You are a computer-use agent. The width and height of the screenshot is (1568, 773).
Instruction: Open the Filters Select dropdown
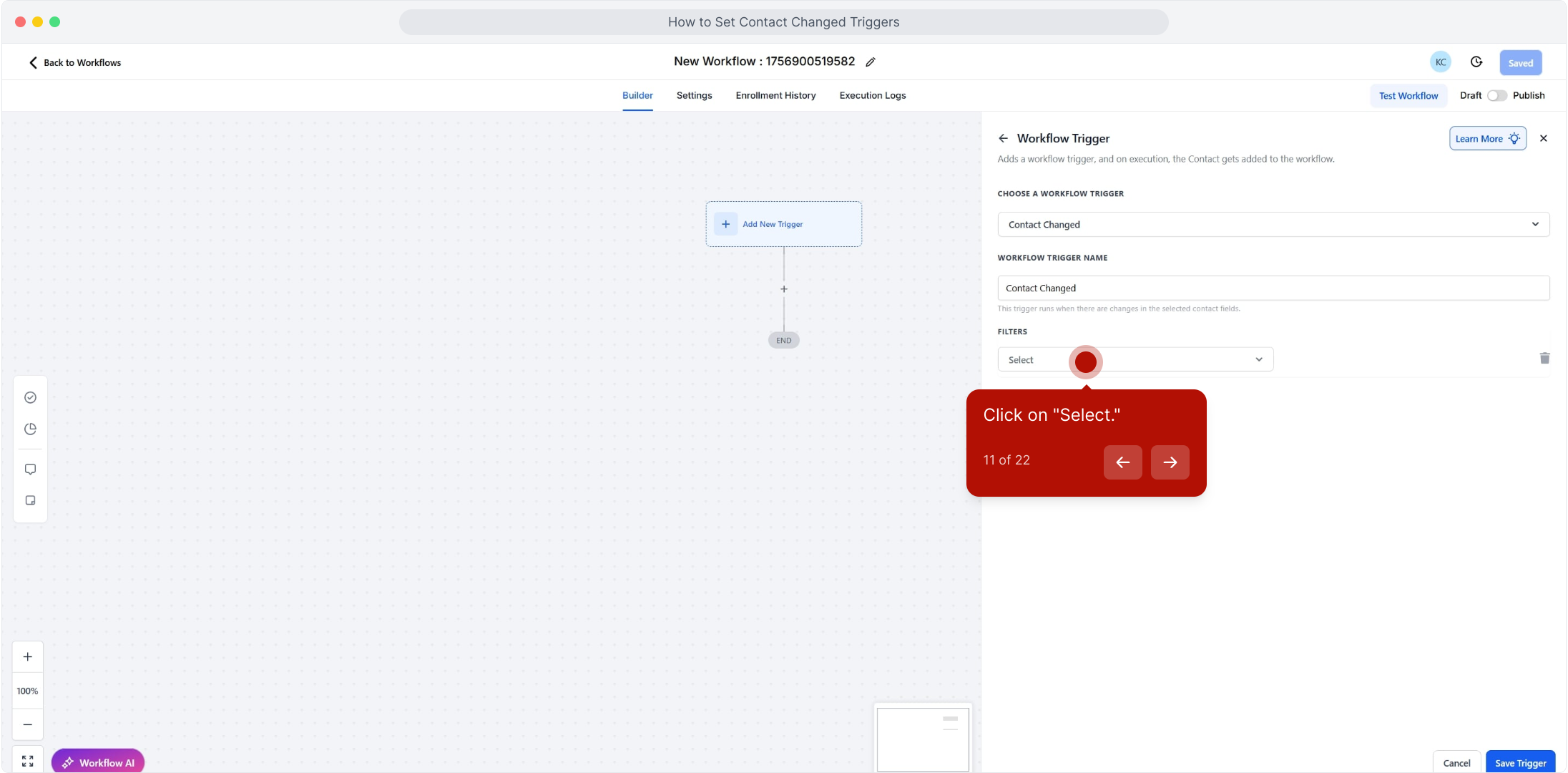coord(1173,359)
